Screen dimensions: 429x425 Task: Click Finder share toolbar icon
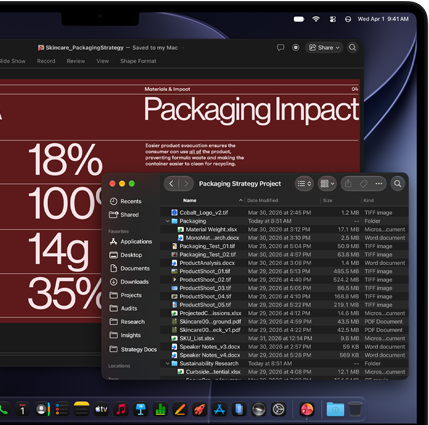click(x=348, y=184)
